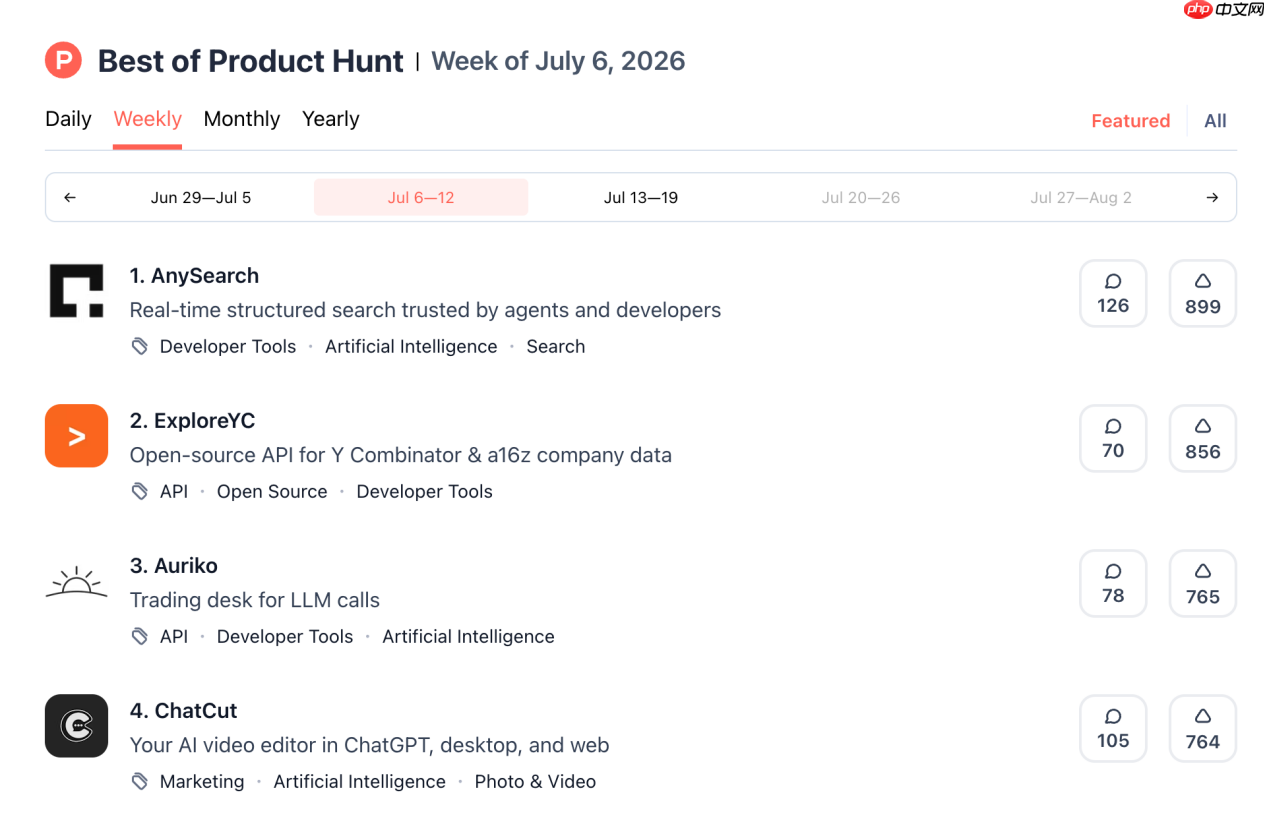Open the 2. ExploreYC title link
The width and height of the screenshot is (1265, 832).
192,421
